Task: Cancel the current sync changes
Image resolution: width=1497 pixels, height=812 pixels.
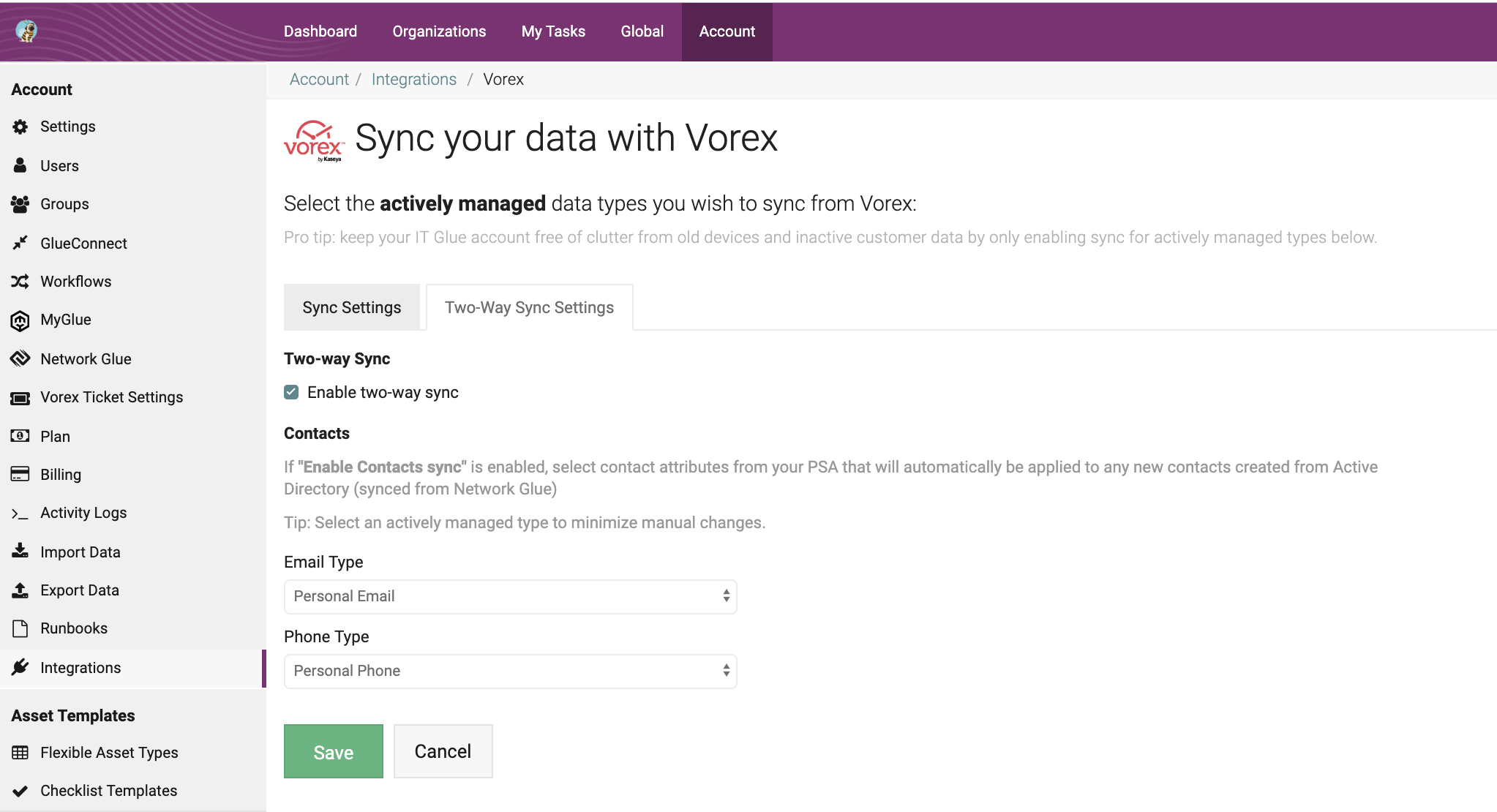Action: pyautogui.click(x=443, y=751)
